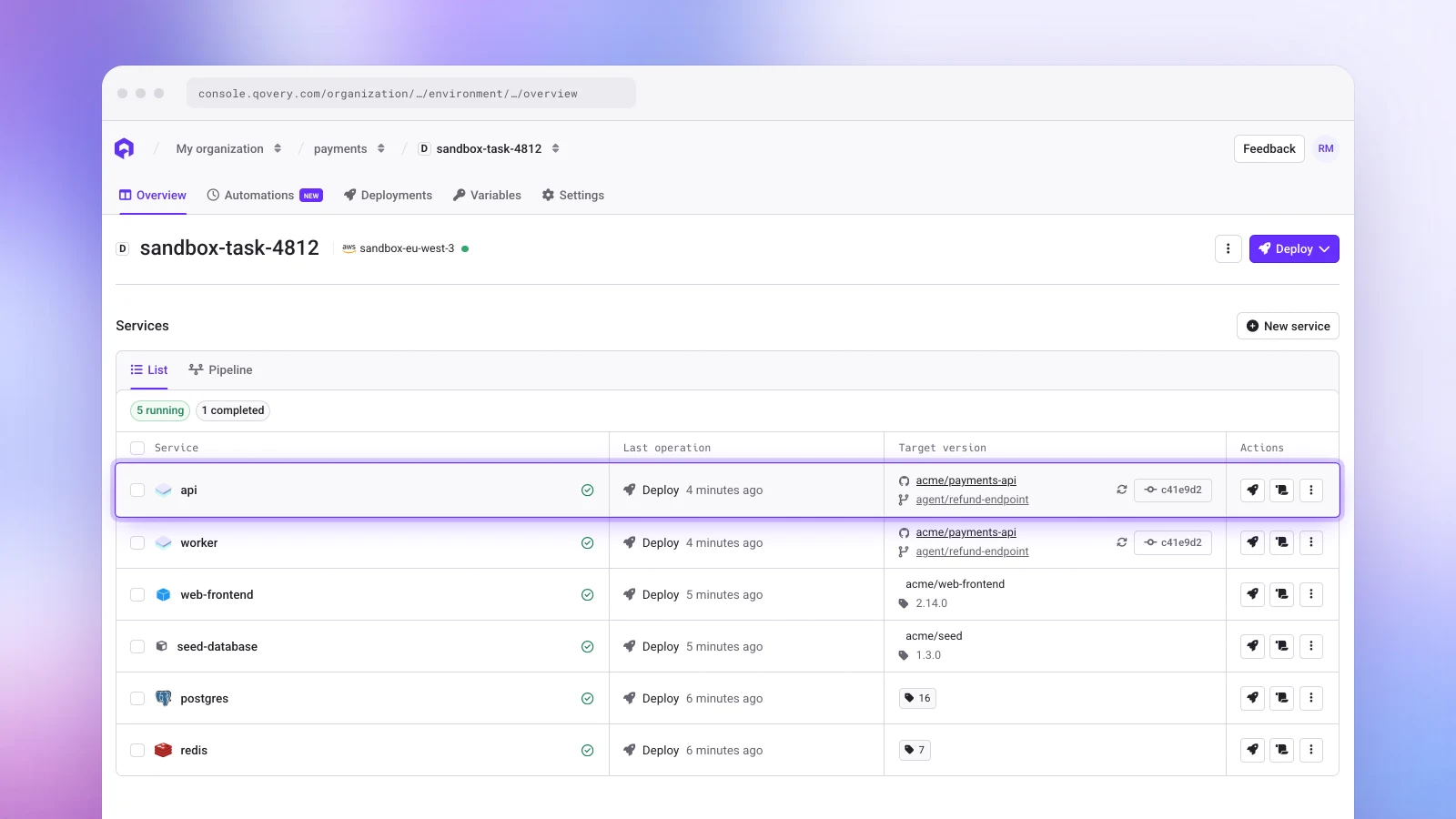
Task: Open the Deployments tab
Action: tap(388, 195)
